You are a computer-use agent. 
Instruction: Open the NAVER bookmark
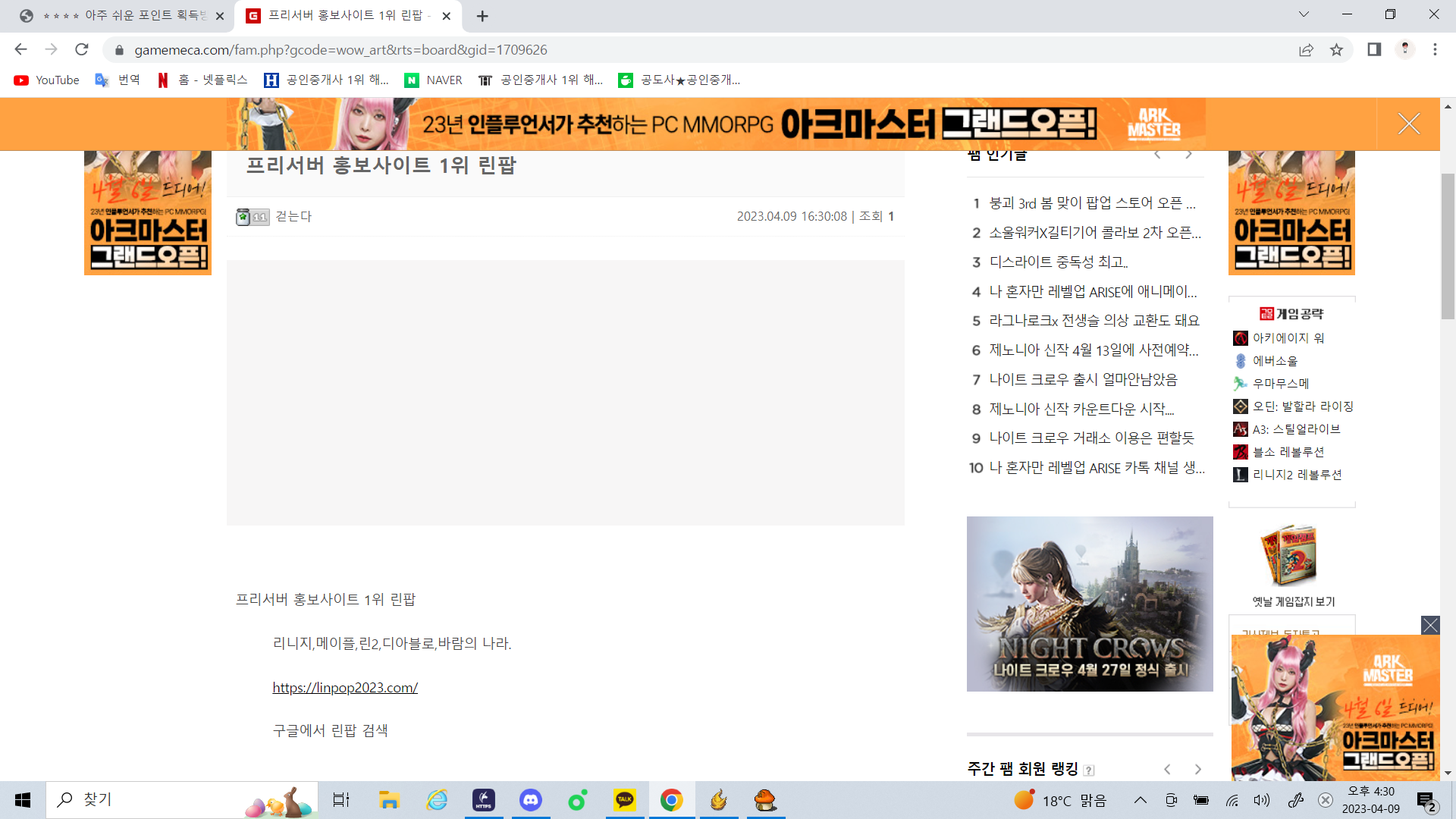434,80
